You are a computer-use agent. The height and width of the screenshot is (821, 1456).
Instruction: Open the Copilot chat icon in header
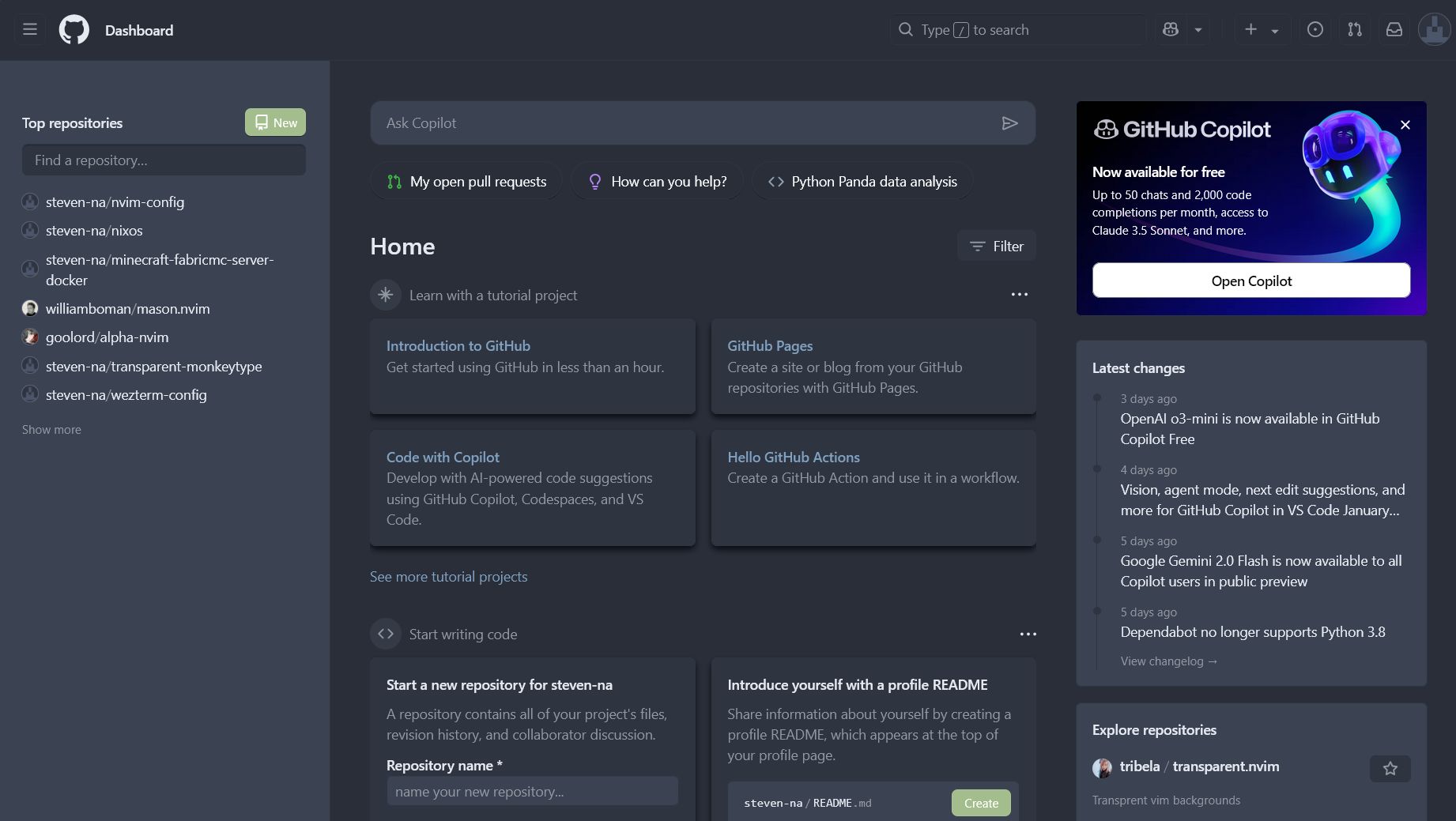pyautogui.click(x=1171, y=30)
